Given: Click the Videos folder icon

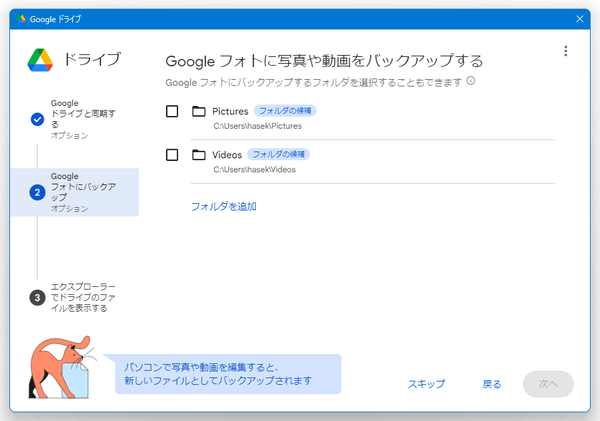Looking at the screenshot, I should pyautogui.click(x=199, y=155).
